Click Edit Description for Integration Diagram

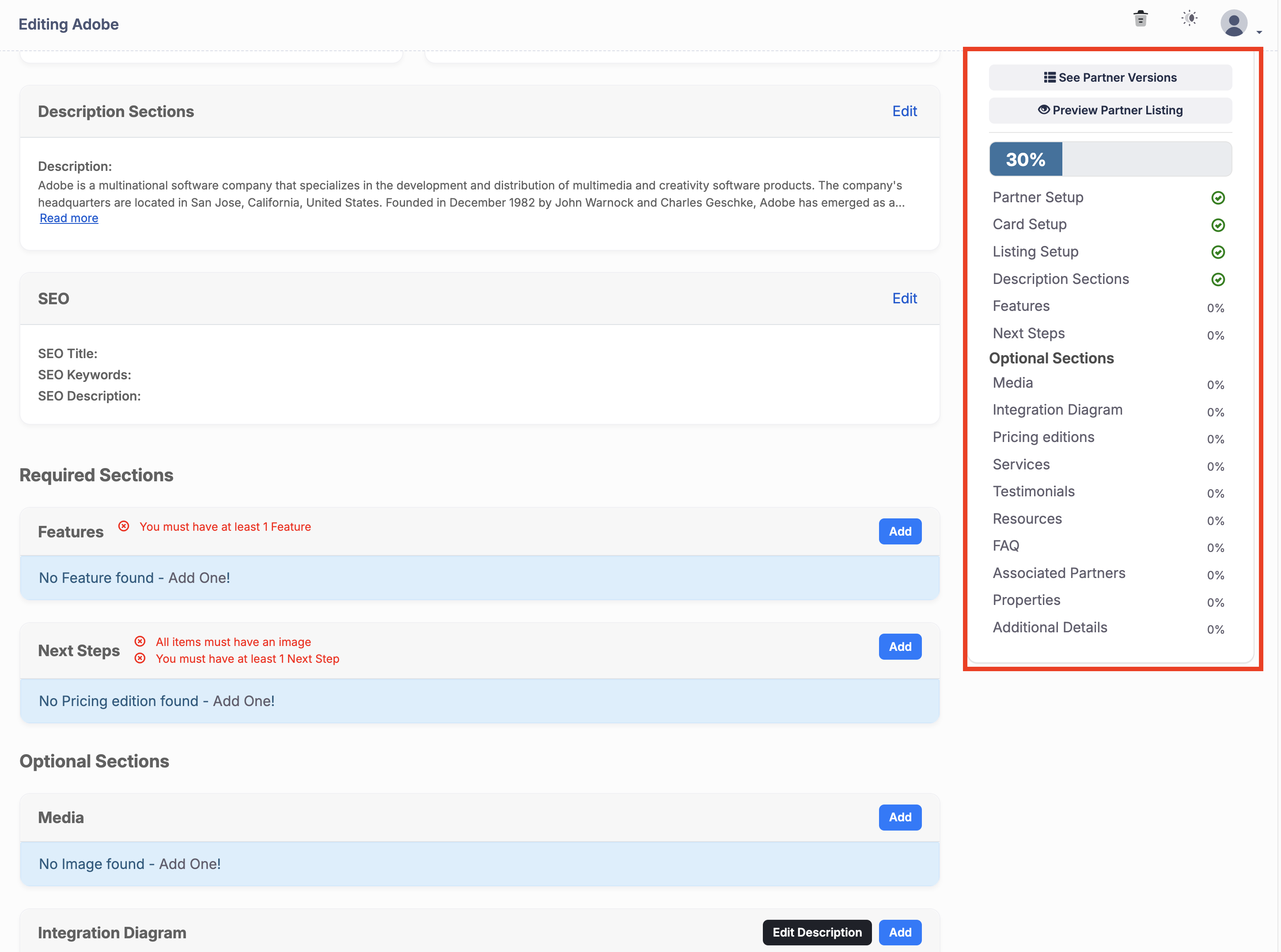(816, 933)
